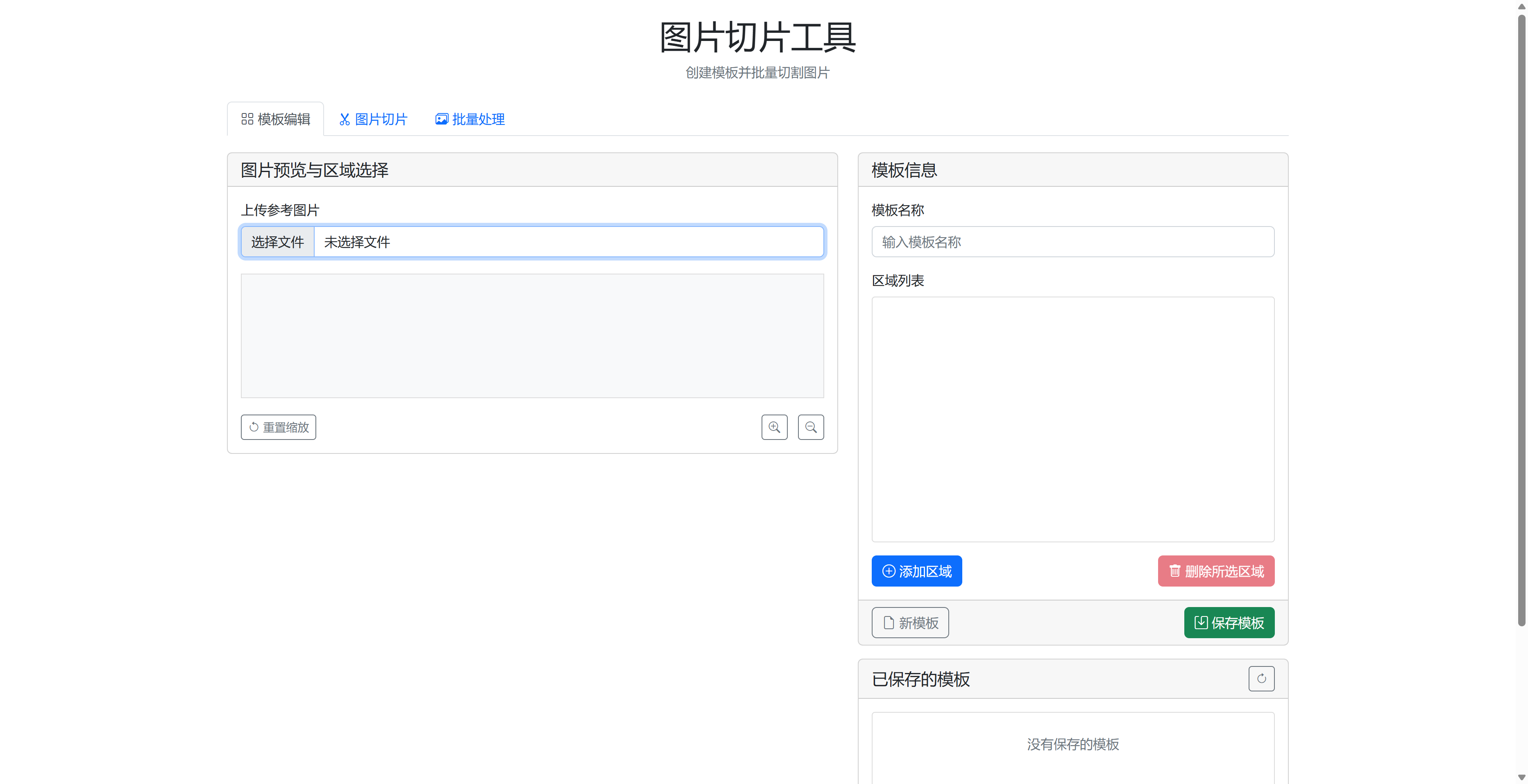Screen dimensions: 1528x784
Task: Switch to the 图片切片 tab
Action: pyautogui.click(x=372, y=119)
